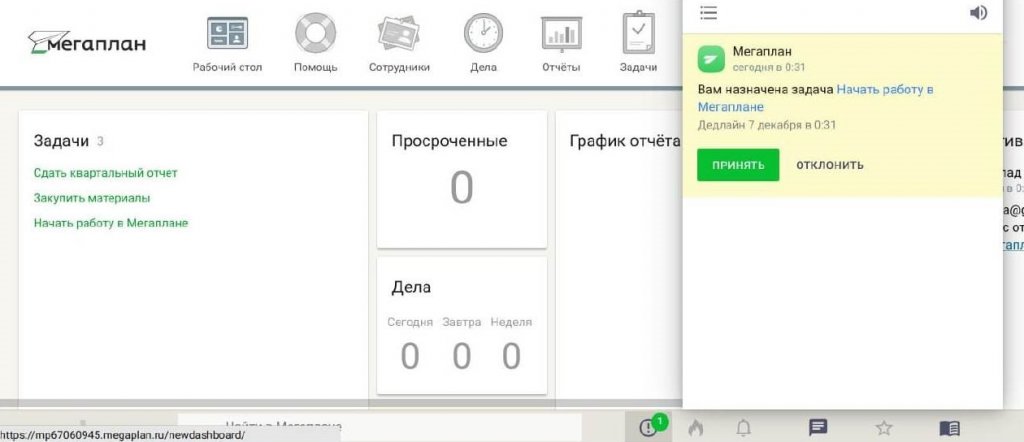Click notification timestamp сегодня в 0:31
The height and width of the screenshot is (442, 1024).
769,67
